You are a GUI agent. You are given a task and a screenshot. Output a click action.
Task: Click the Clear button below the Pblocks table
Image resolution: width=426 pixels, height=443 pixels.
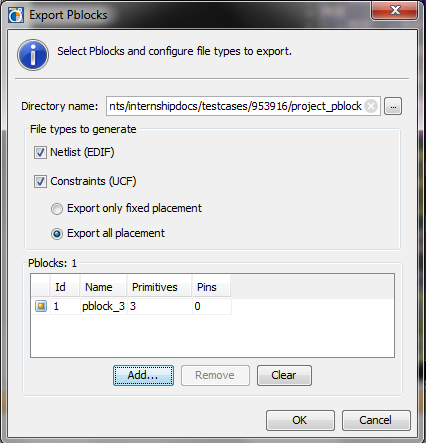click(284, 375)
